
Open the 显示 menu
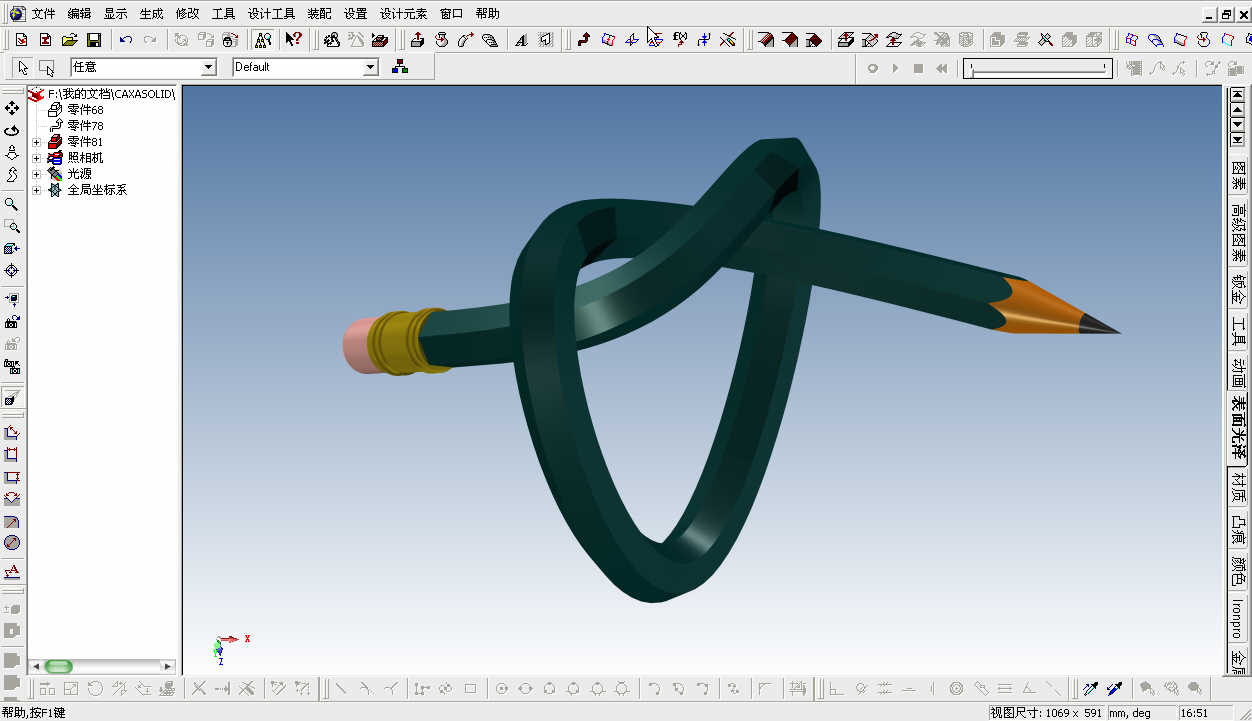[x=115, y=14]
